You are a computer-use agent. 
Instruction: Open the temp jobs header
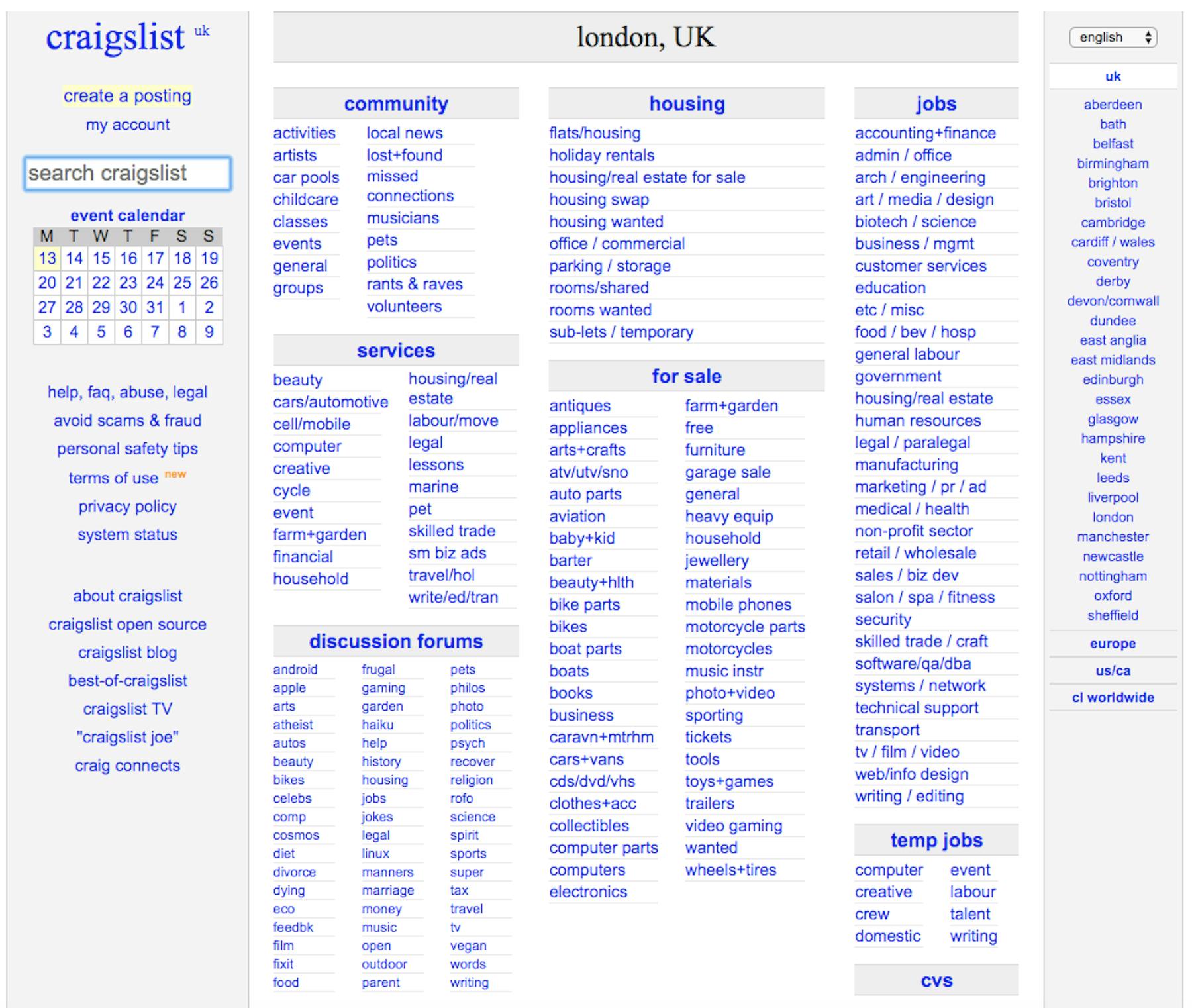[936, 841]
